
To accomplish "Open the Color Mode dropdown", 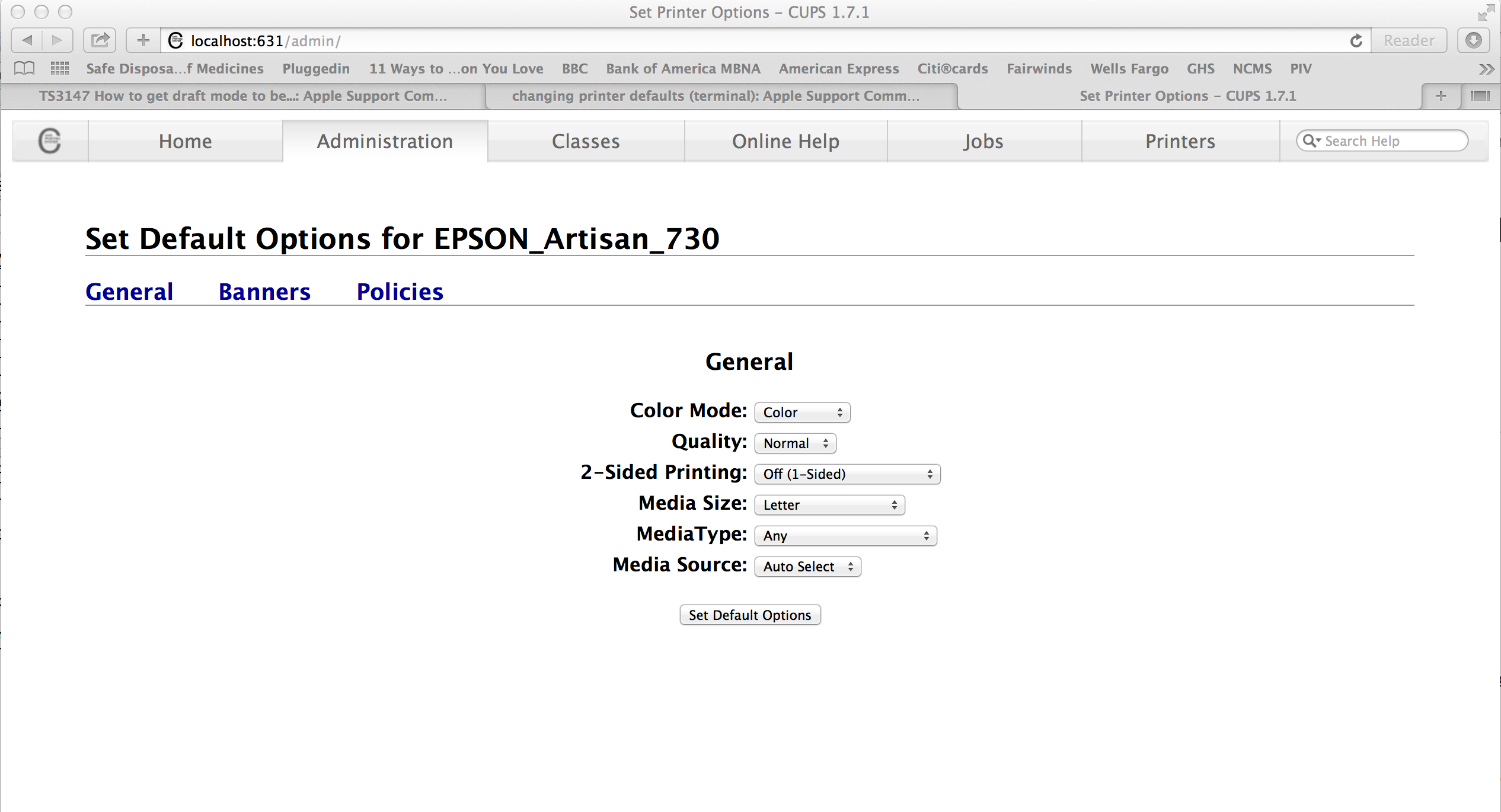I will (x=801, y=413).
